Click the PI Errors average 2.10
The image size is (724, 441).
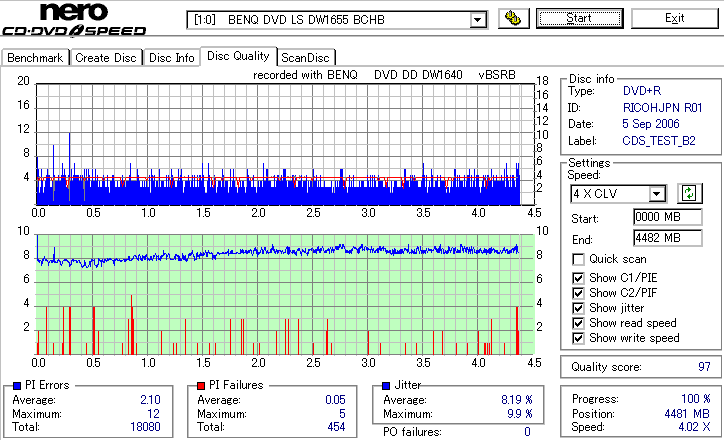pos(151,400)
